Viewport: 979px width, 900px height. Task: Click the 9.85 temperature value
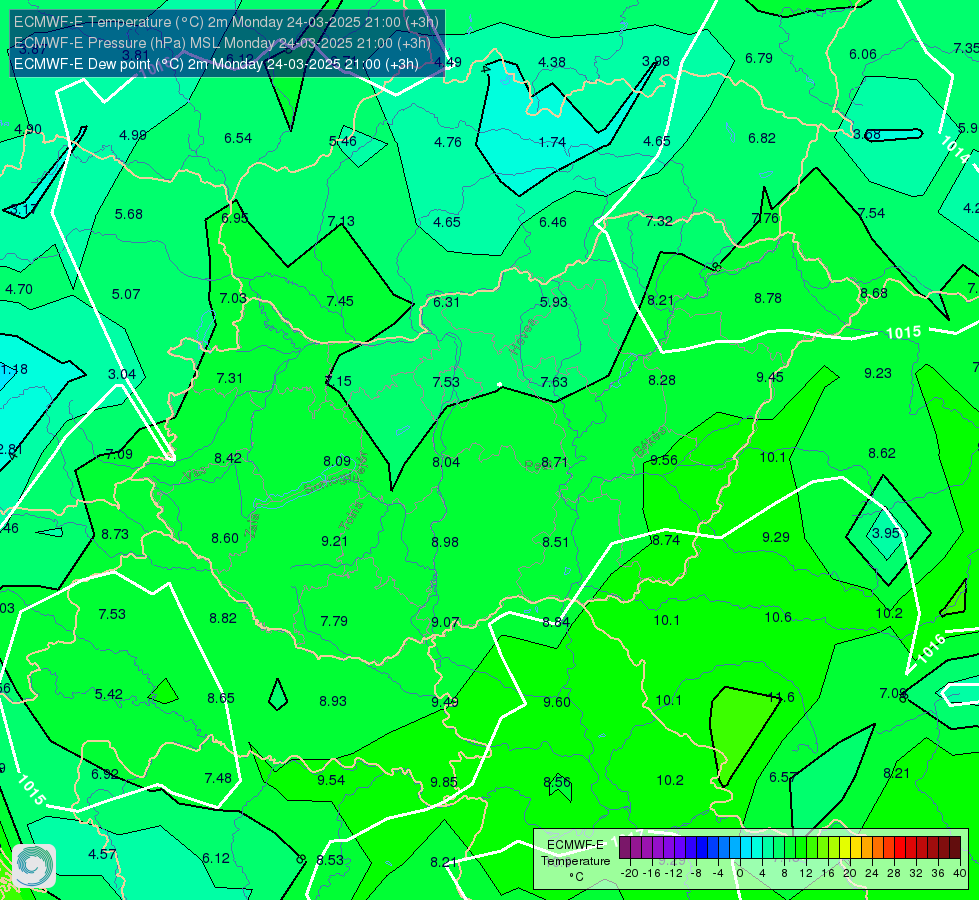point(444,782)
